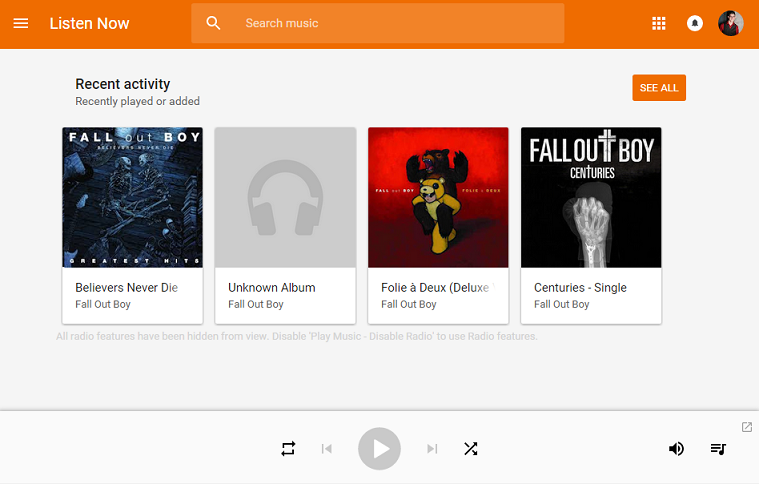
Task: Open the Unknown Album headphones cover
Action: coord(286,197)
